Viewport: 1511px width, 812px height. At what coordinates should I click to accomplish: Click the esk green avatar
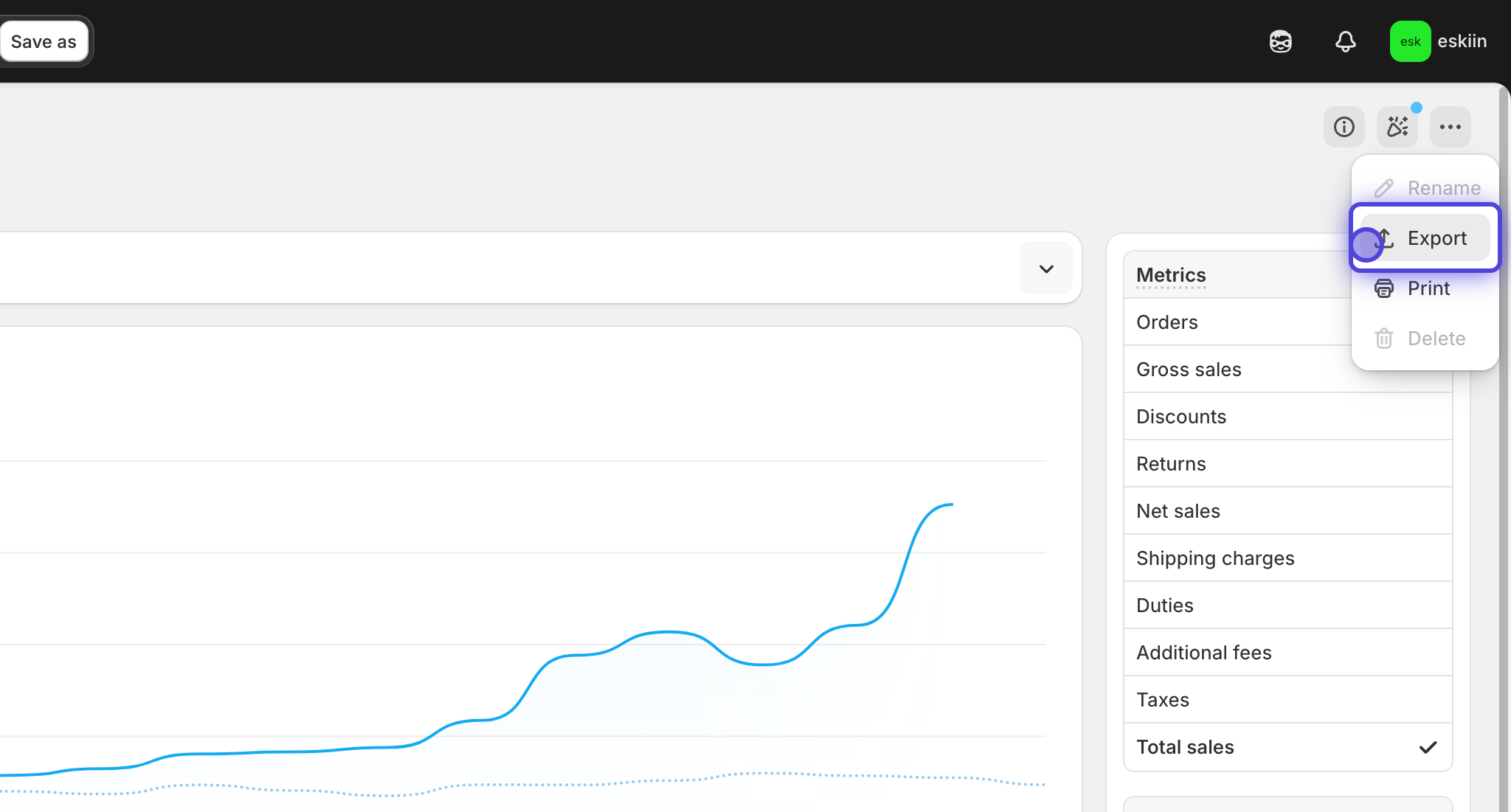[x=1410, y=41]
